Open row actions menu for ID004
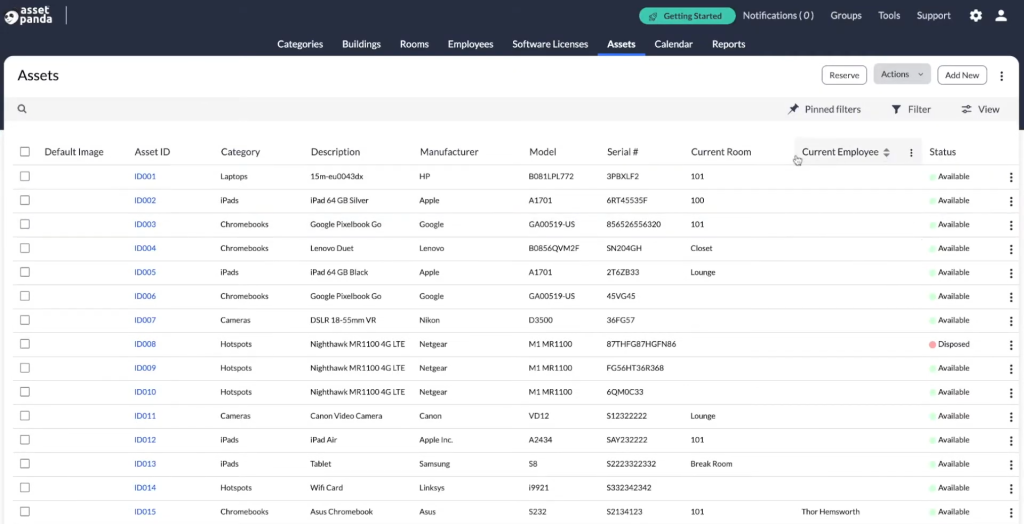The image size is (1024, 524). tap(1011, 249)
